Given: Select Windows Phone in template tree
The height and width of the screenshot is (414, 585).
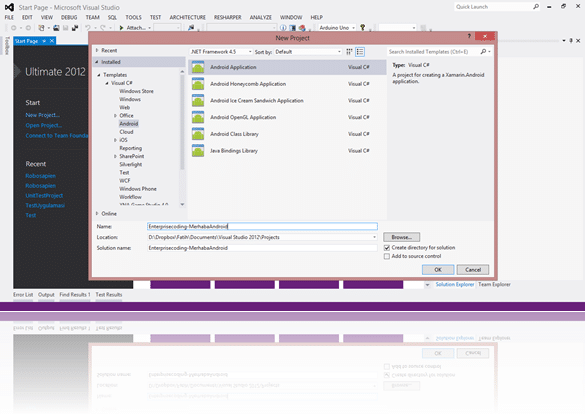Looking at the screenshot, I should coord(138,189).
